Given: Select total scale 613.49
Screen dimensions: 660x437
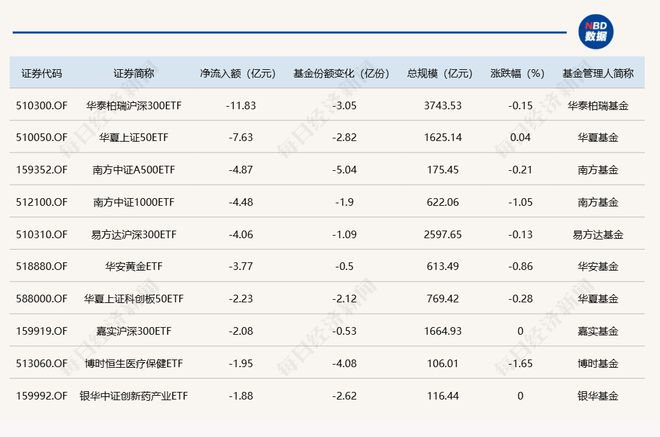Looking at the screenshot, I should pos(443,266).
